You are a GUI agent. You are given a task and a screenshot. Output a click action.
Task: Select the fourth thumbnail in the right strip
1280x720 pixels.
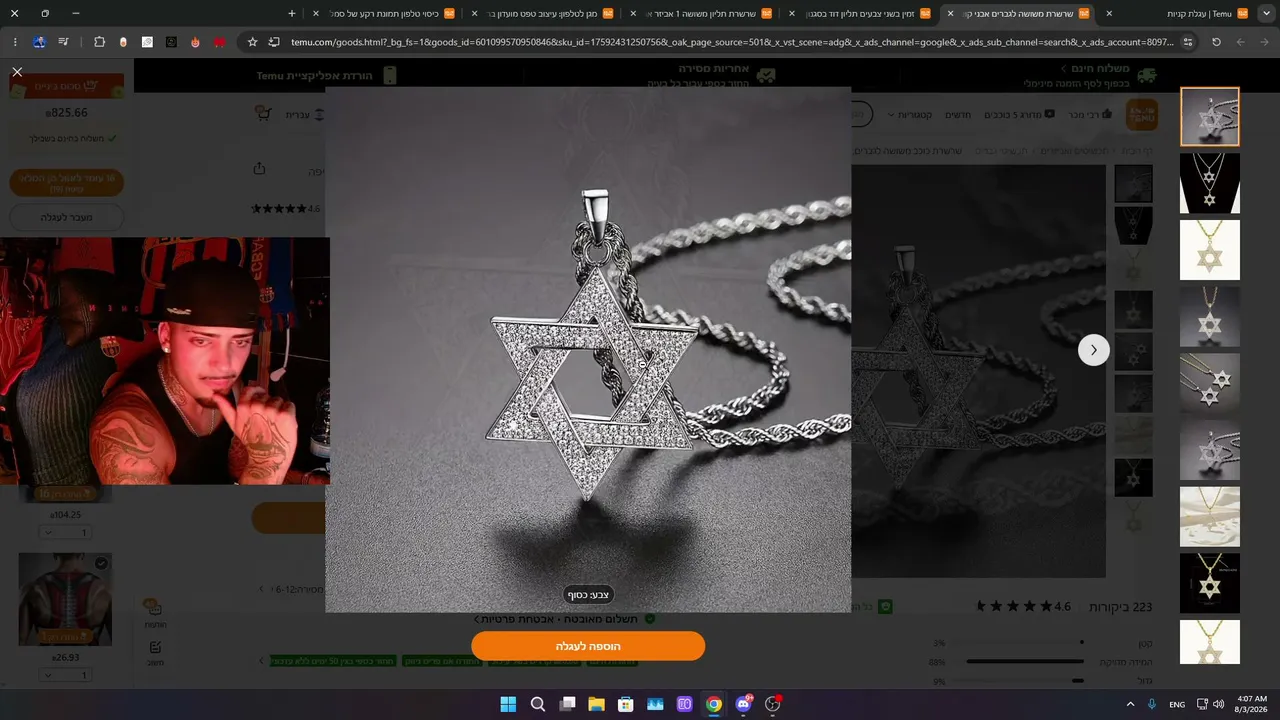tap(1210, 317)
